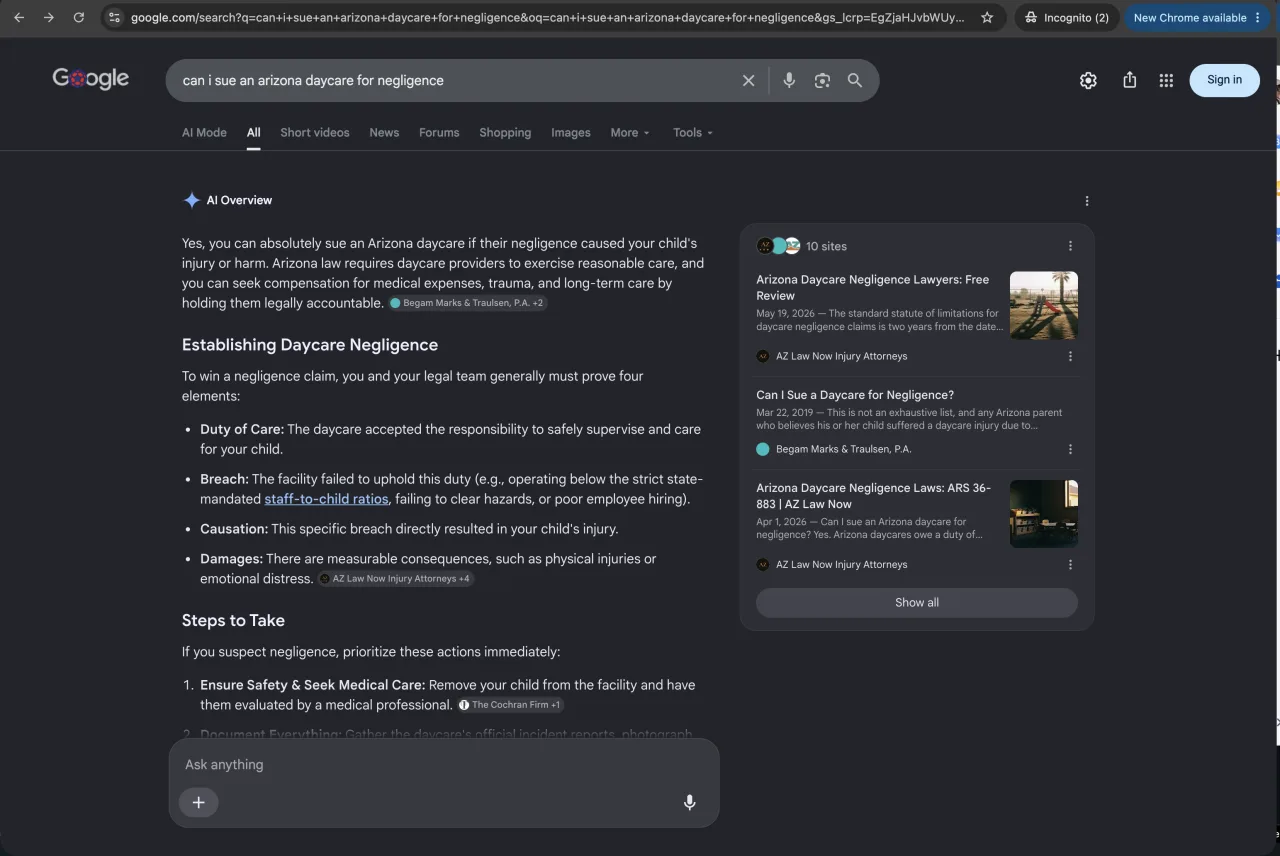Viewport: 1280px width, 856px height.
Task: Bookmark this page with the star icon
Action: [987, 17]
